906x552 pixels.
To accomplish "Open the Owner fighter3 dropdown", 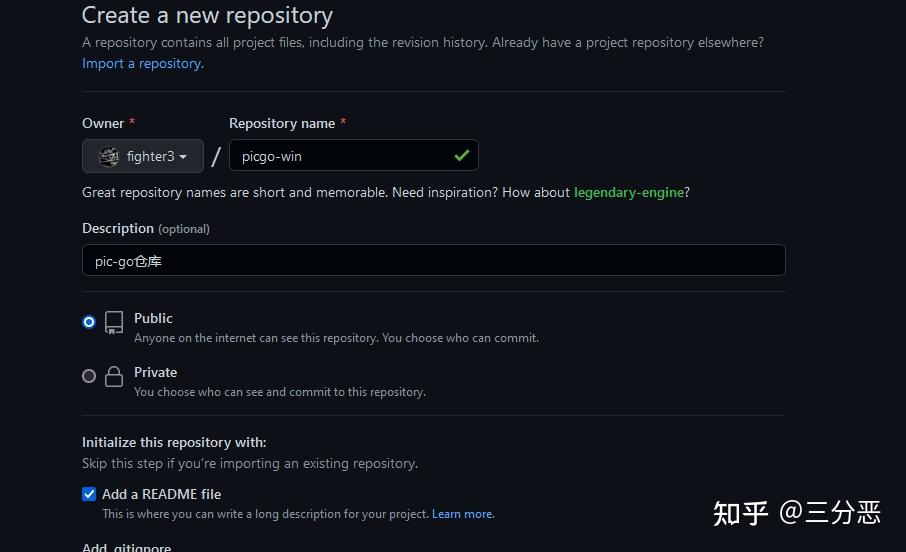I will [x=143, y=156].
